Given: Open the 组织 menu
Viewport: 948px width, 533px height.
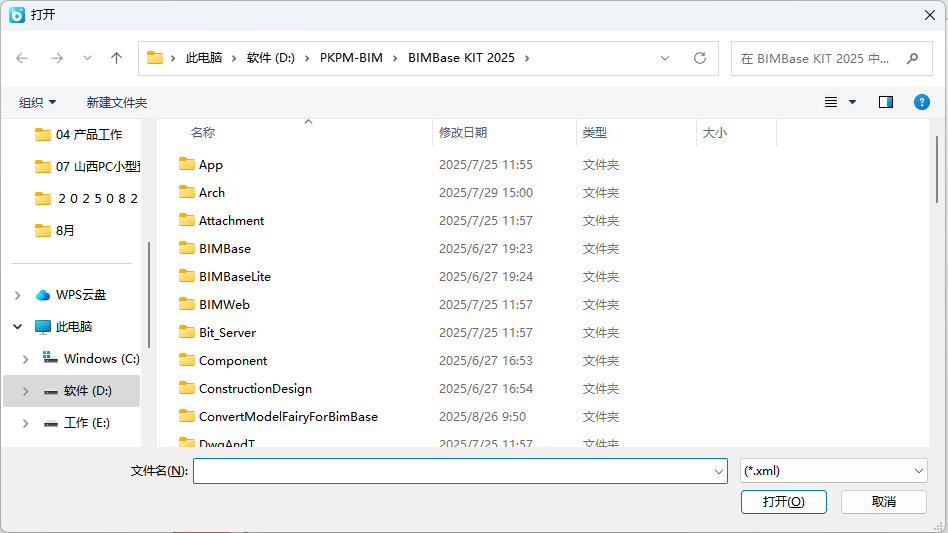Looking at the screenshot, I should pos(37,102).
